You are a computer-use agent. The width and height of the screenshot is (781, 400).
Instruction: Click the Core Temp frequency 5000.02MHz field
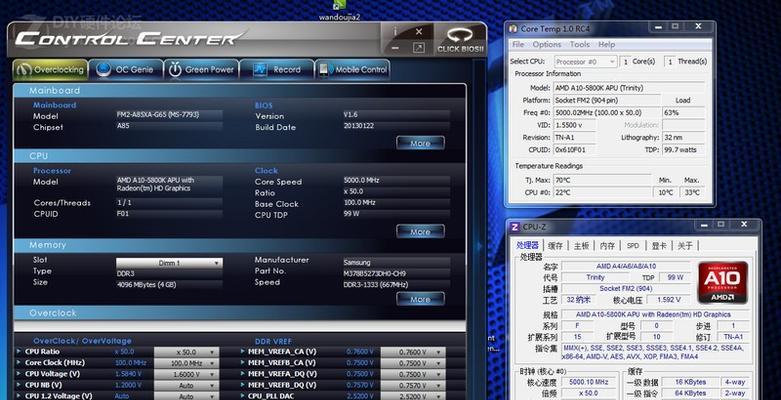click(x=607, y=113)
